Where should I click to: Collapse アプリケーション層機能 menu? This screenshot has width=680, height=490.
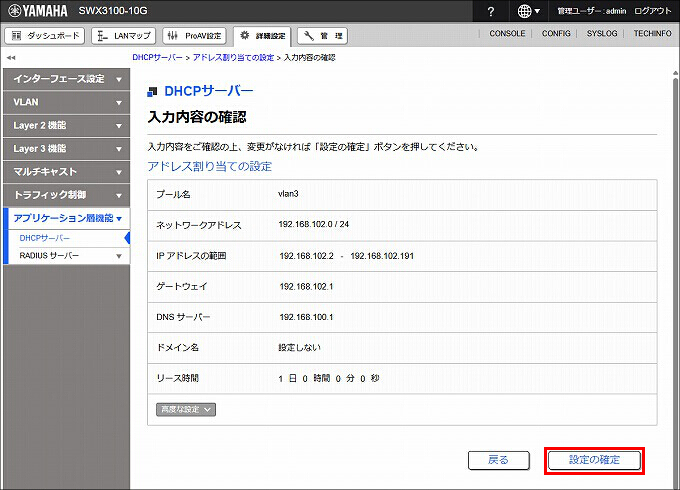point(67,218)
